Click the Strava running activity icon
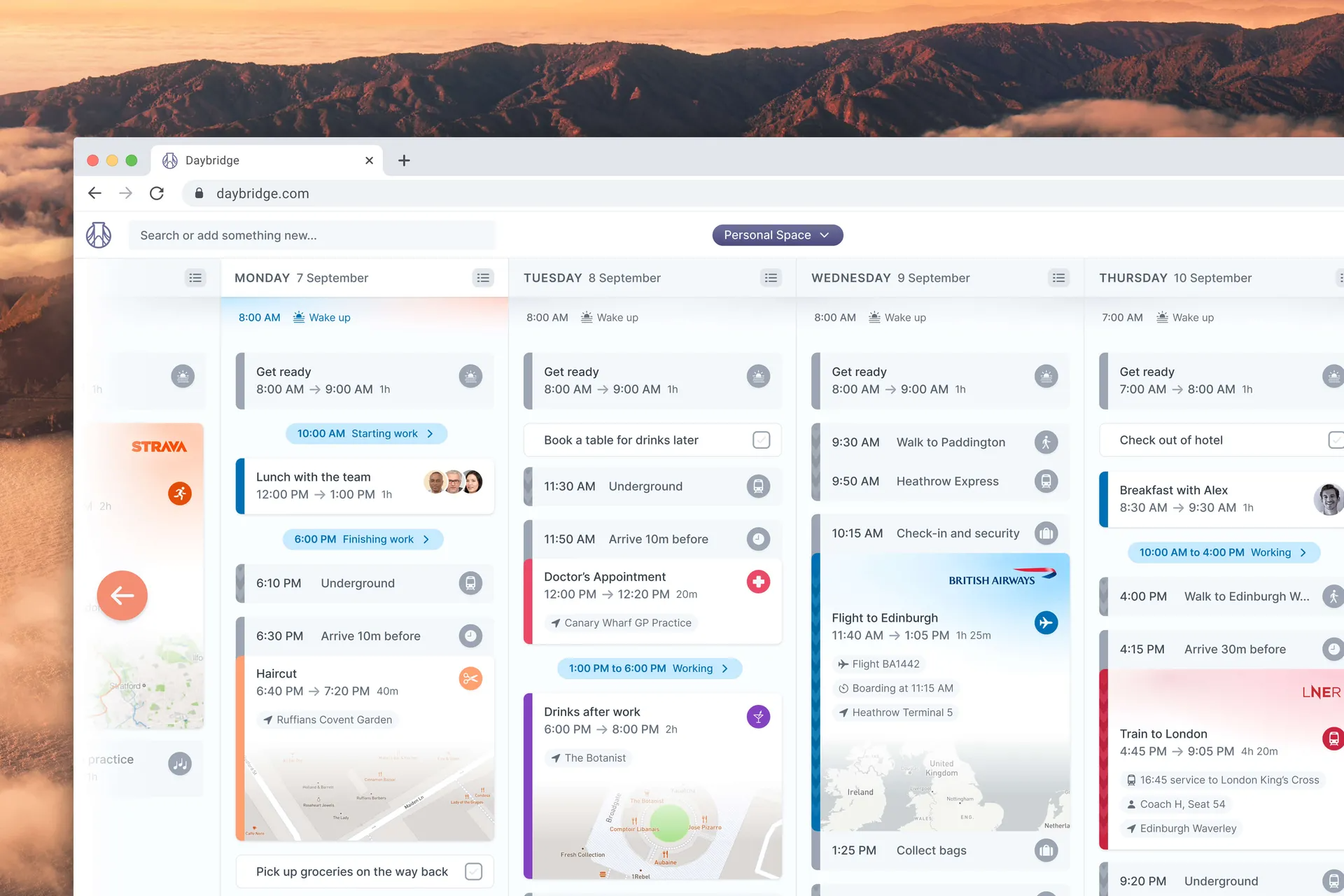The width and height of the screenshot is (1344, 896). click(x=180, y=493)
